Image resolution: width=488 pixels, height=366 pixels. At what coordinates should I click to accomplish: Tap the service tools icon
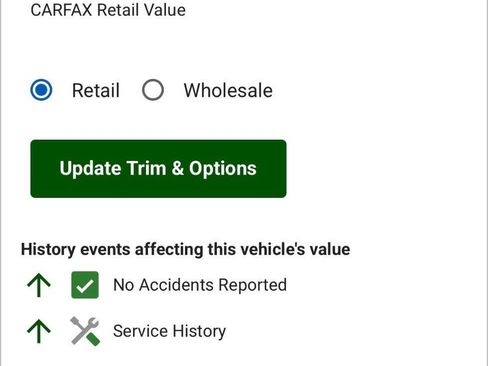pos(85,331)
